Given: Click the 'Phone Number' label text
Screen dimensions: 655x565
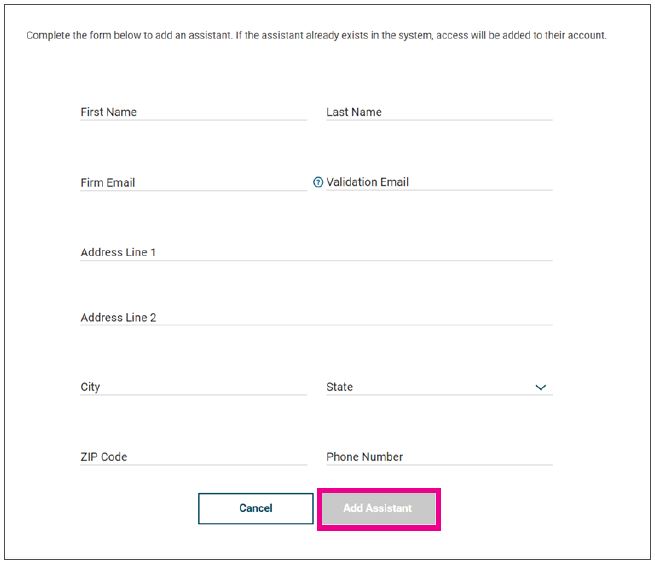Looking at the screenshot, I should 364,457.
